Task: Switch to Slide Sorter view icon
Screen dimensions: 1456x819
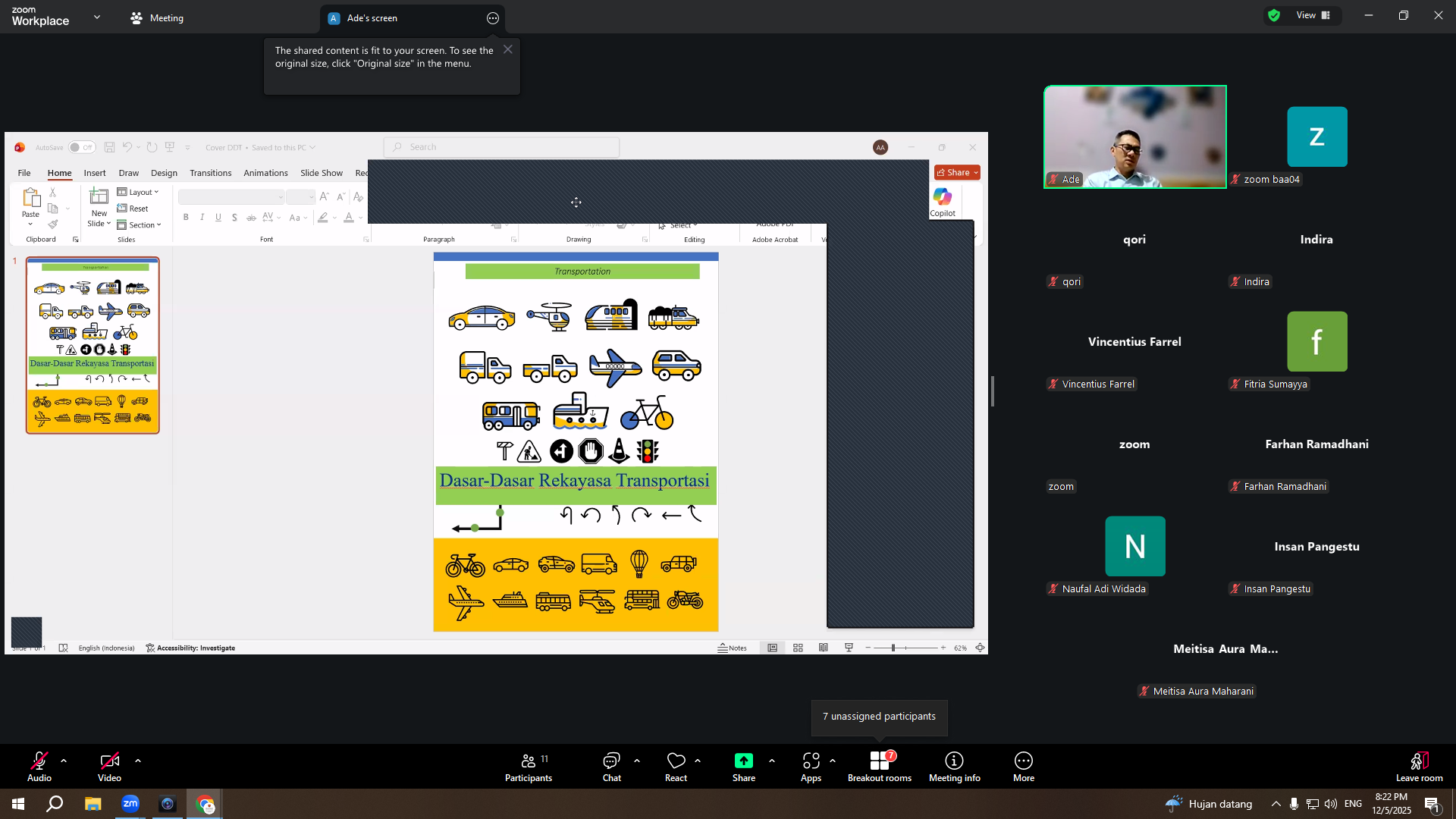Action: [x=798, y=648]
